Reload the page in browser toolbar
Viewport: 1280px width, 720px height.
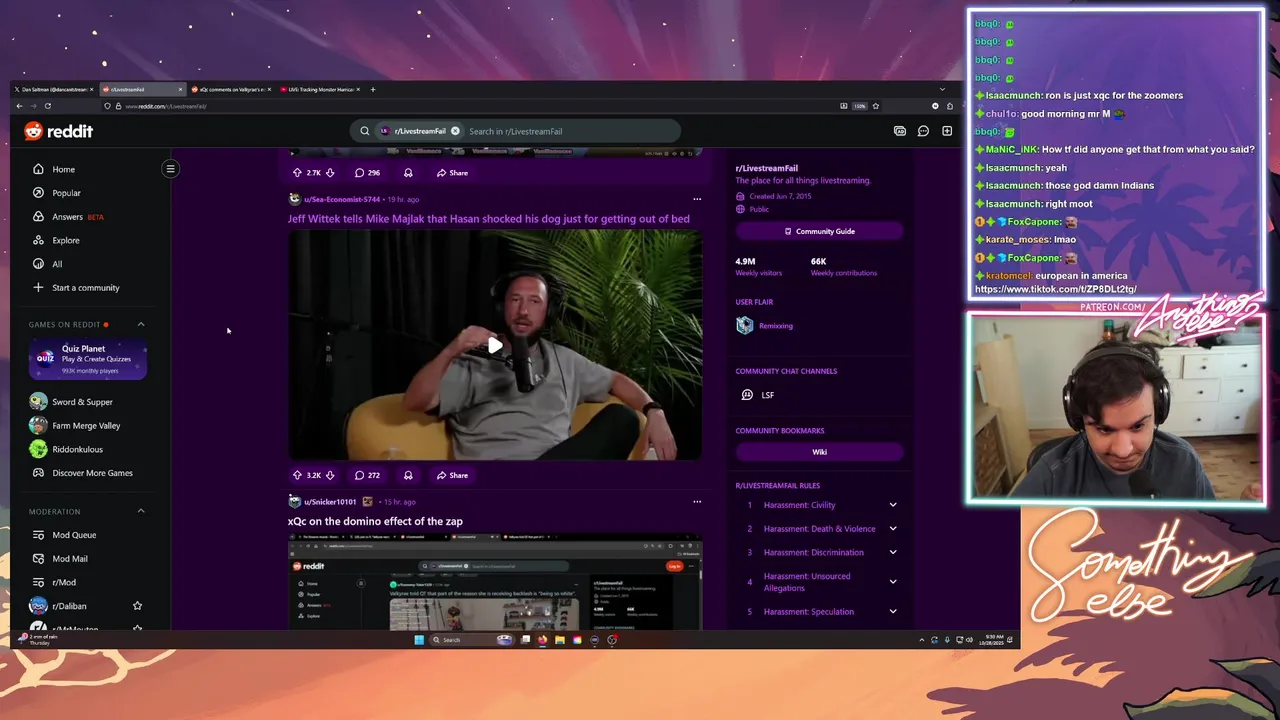(x=47, y=106)
